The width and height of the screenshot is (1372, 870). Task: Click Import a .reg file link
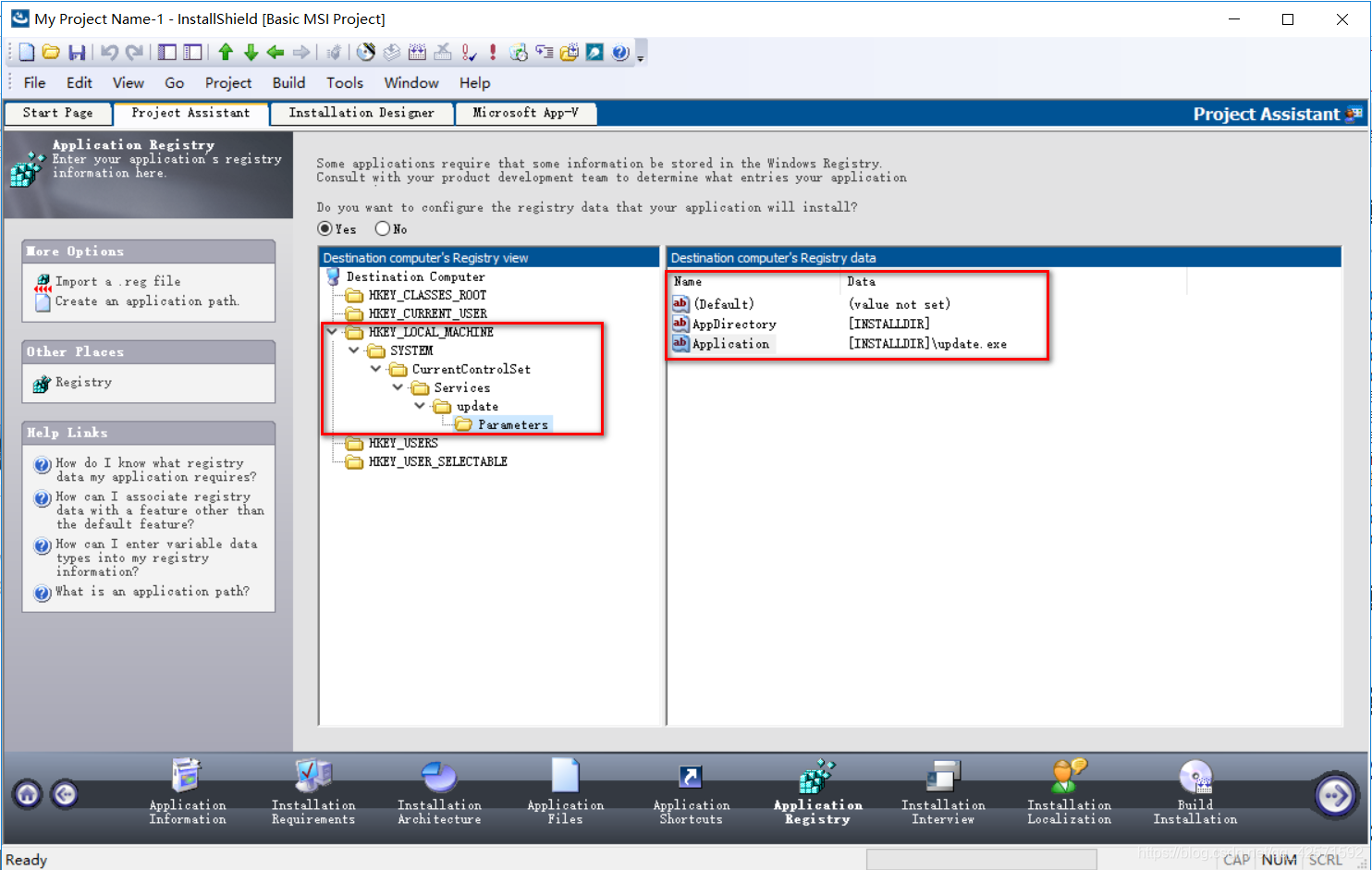(117, 281)
